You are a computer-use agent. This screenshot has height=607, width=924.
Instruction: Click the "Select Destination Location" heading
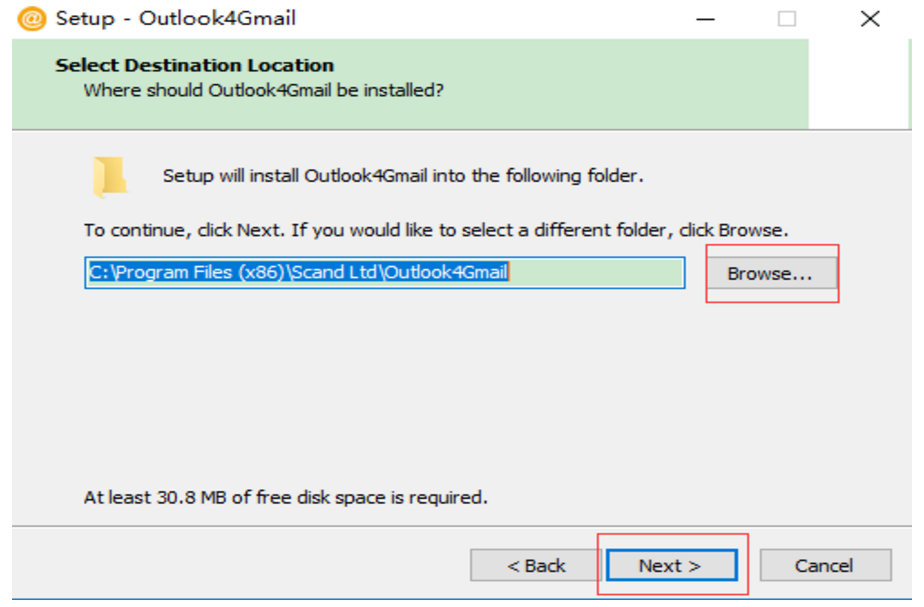tap(195, 66)
